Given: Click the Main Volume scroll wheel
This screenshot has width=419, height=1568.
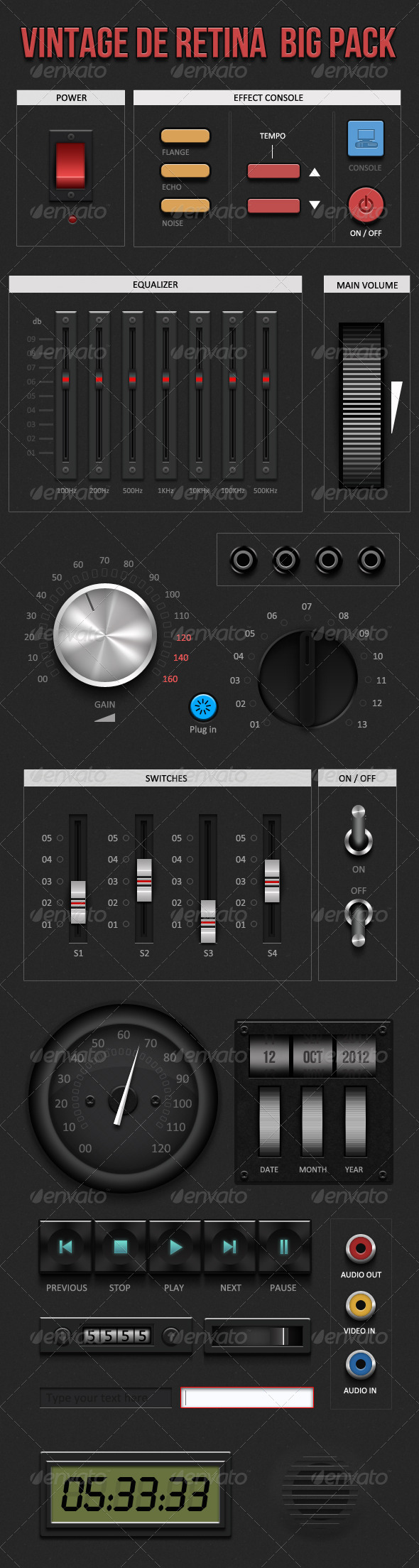Looking at the screenshot, I should point(361,406).
